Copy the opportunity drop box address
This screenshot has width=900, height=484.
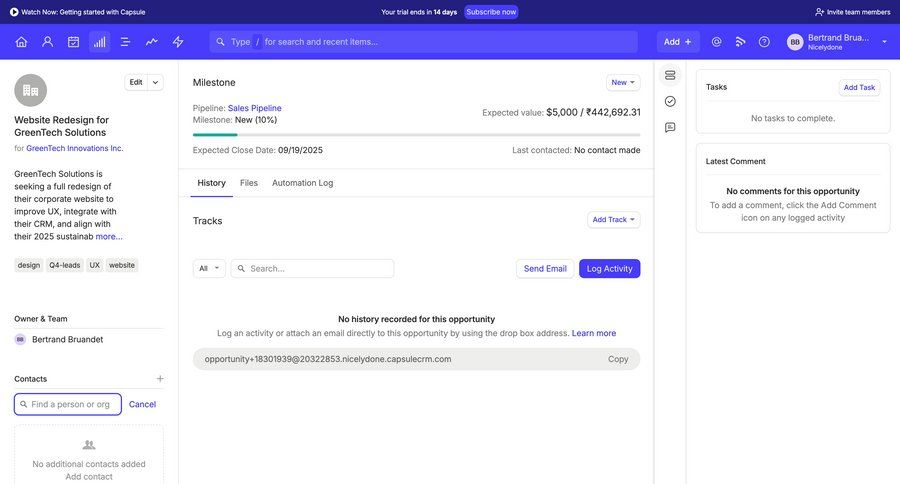(x=618, y=359)
